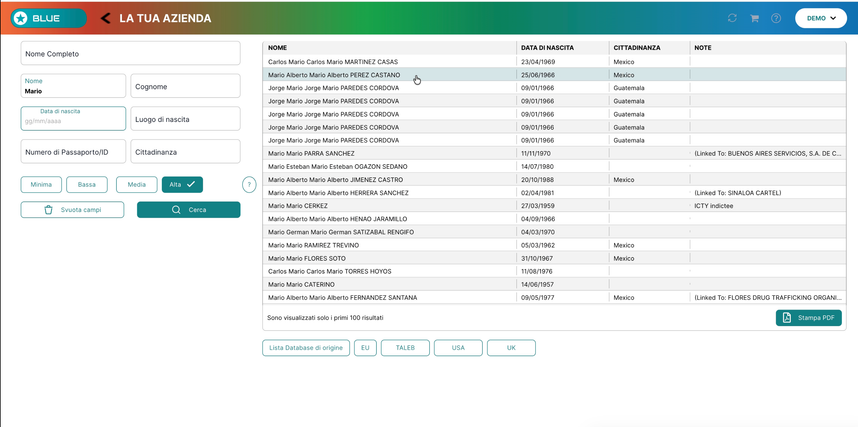Select the Bassa match level

tap(86, 184)
